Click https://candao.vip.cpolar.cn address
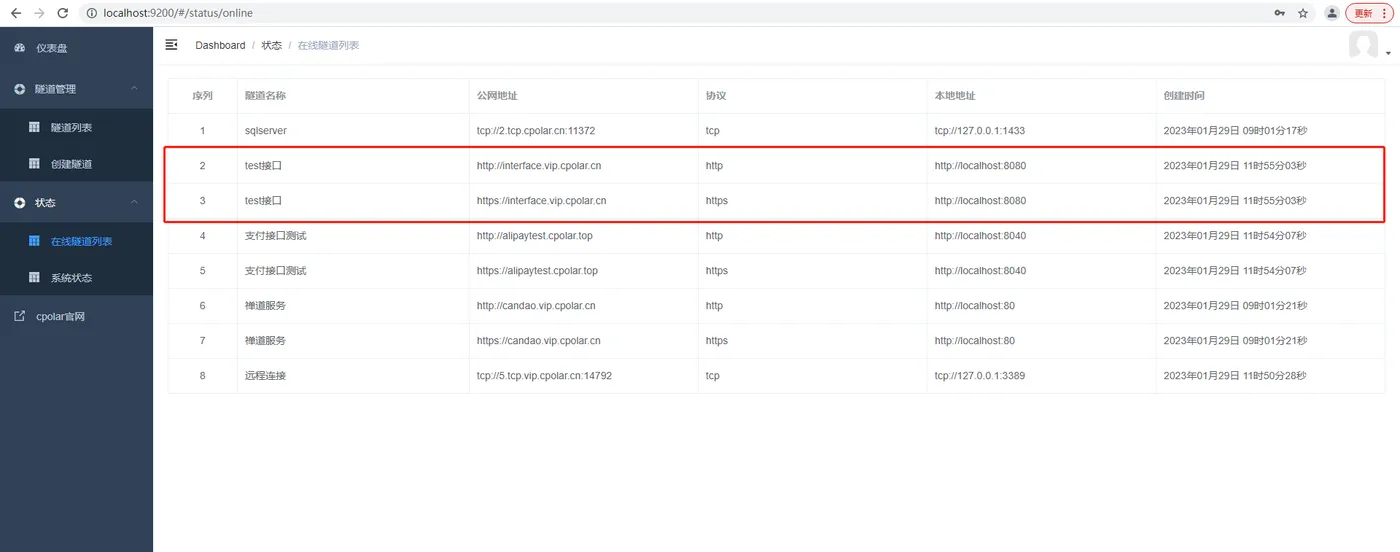This screenshot has height=552, width=1400. (x=539, y=341)
